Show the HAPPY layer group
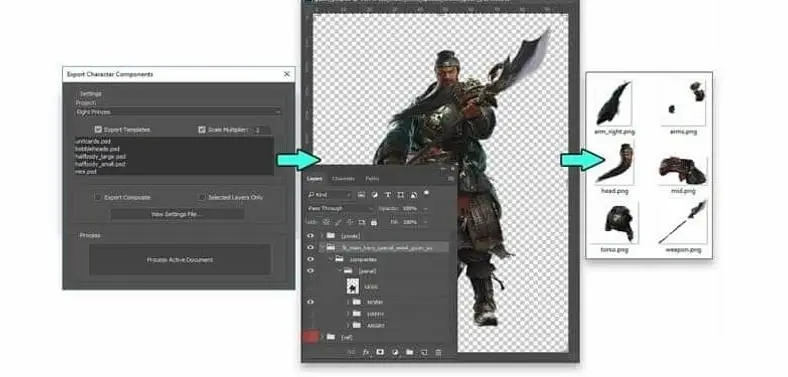Image resolution: width=788 pixels, height=377 pixels. coord(311,314)
